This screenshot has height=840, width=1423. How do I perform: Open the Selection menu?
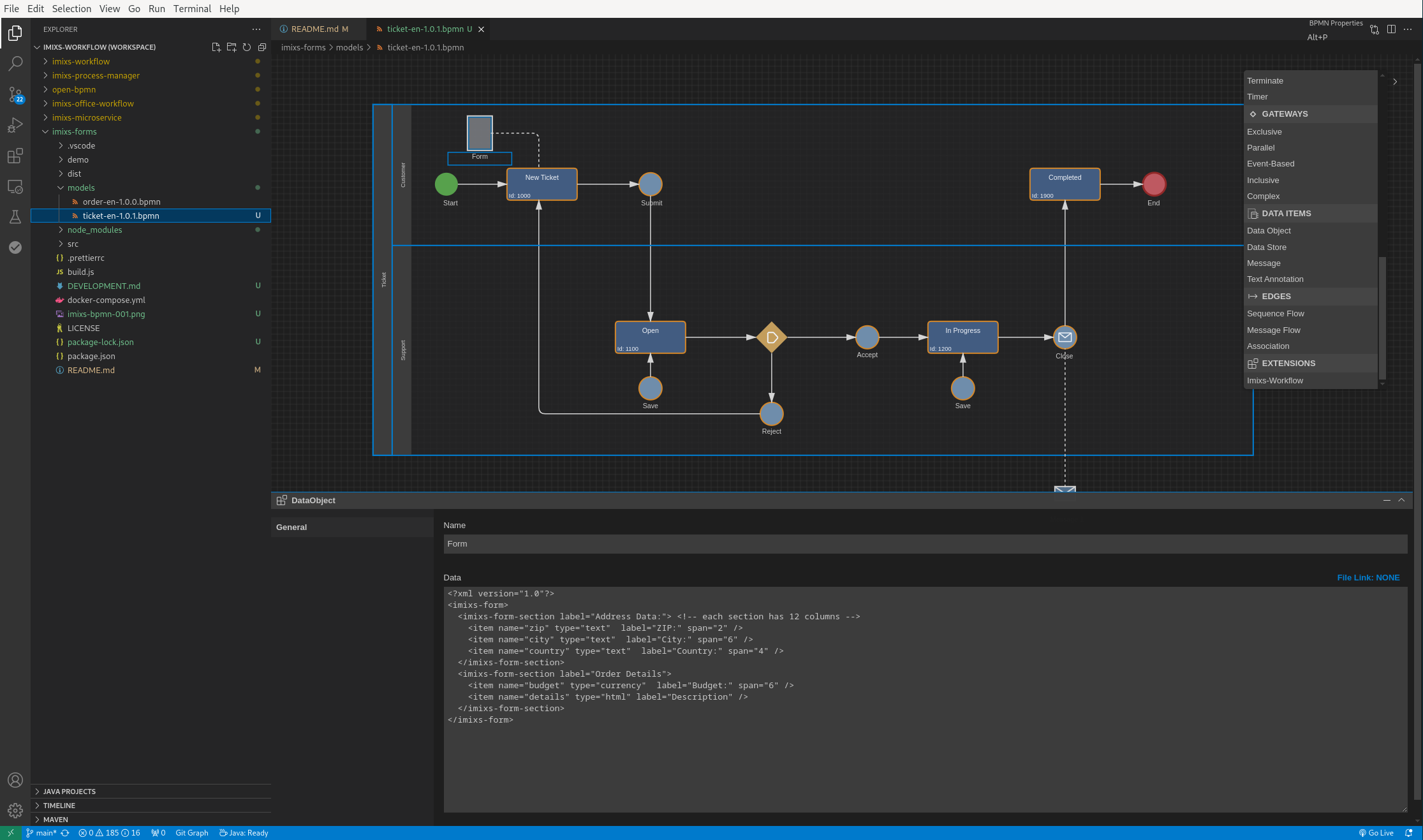pos(71,9)
